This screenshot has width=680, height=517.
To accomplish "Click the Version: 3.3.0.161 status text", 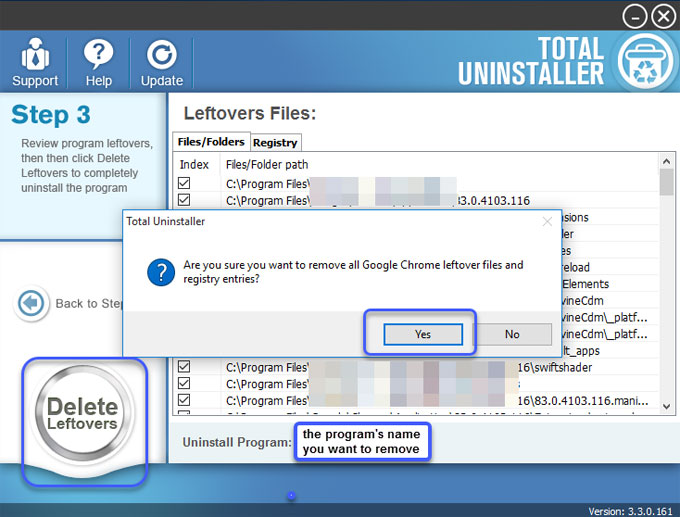I will tap(630, 511).
